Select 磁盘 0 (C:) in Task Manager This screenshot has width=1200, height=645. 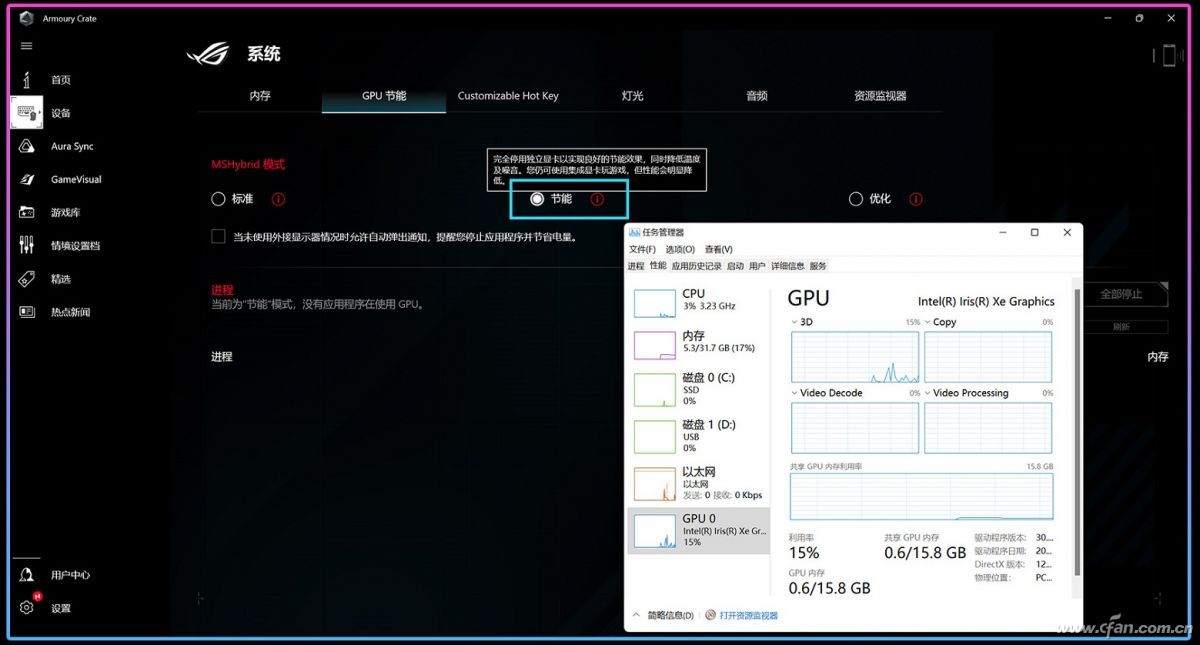[698, 389]
